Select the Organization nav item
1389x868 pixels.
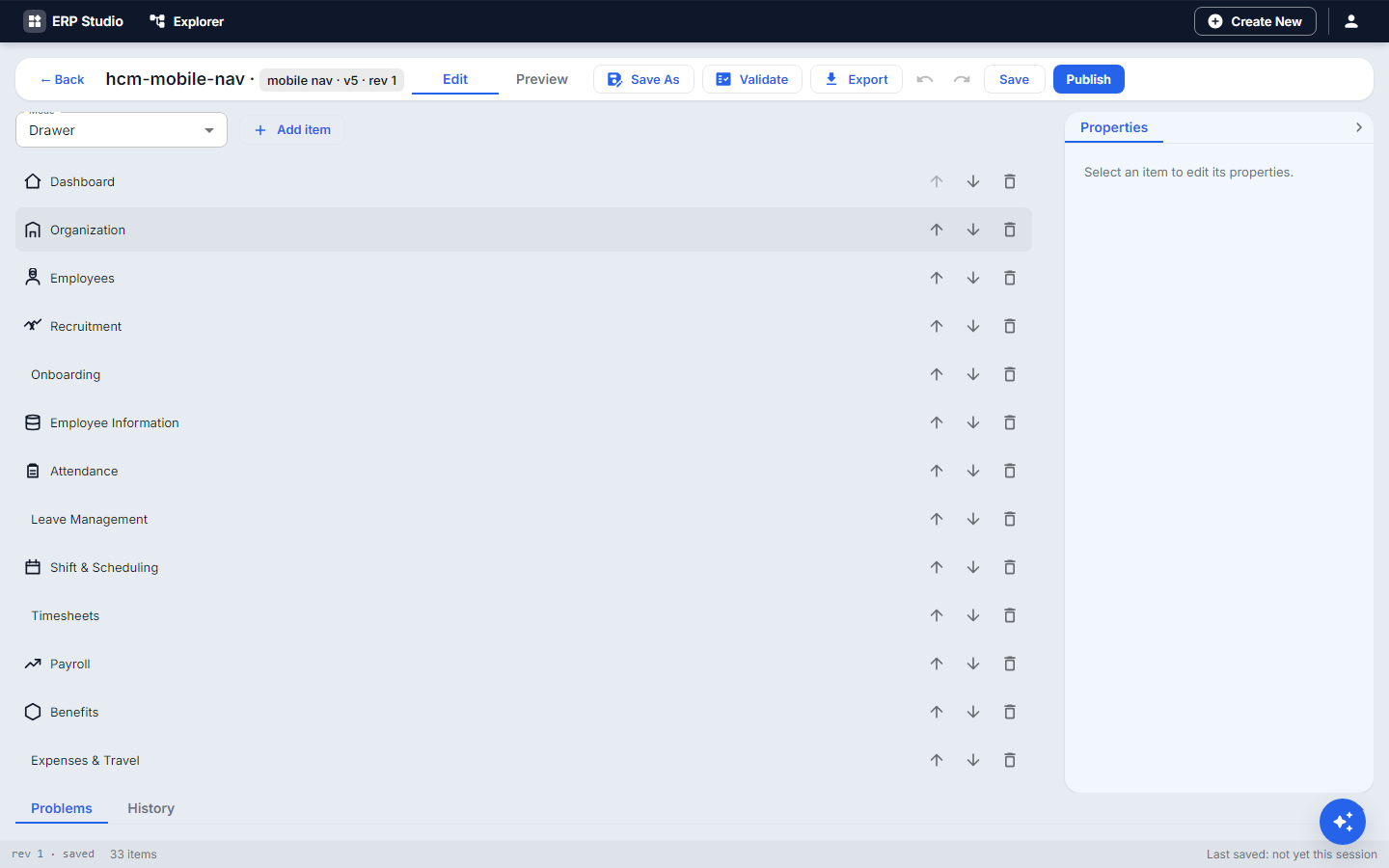pyautogui.click(x=524, y=230)
